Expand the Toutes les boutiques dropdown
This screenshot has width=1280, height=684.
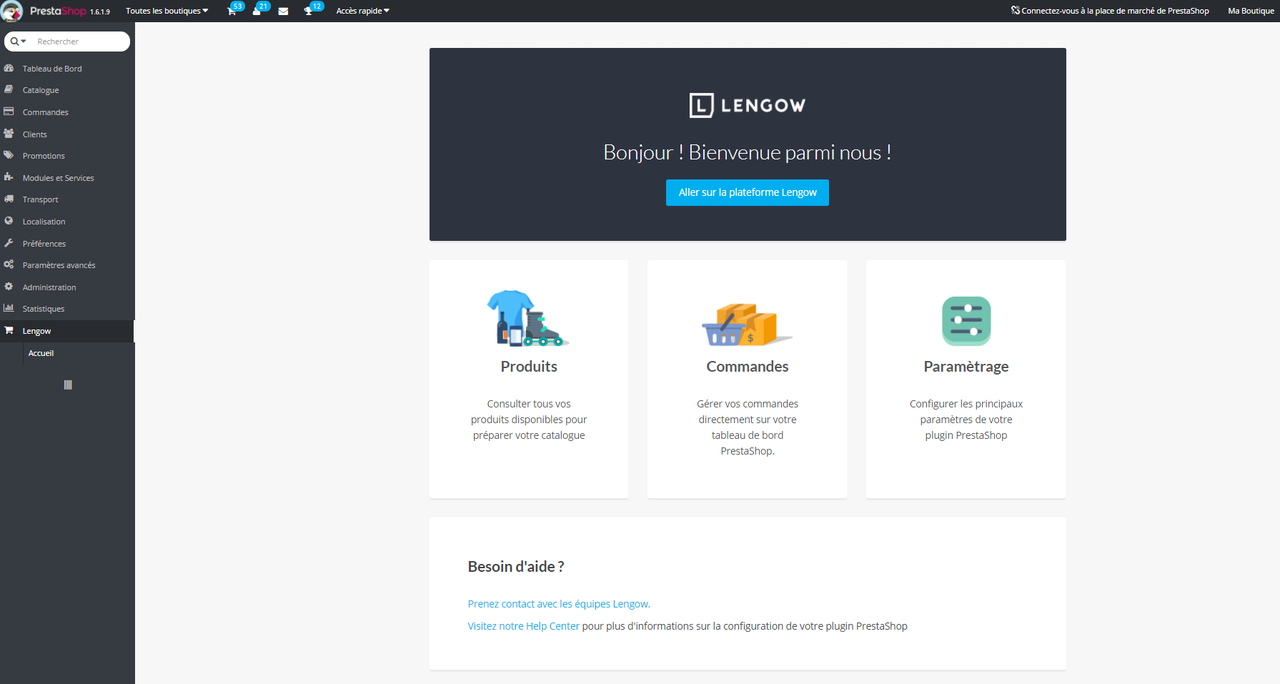coord(167,11)
